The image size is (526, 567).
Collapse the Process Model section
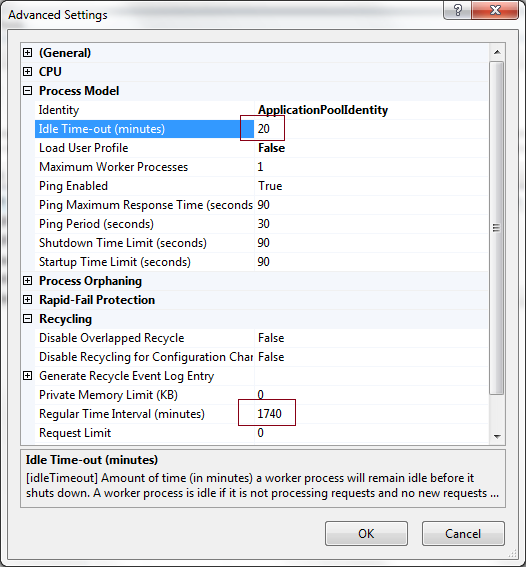pos(27,91)
